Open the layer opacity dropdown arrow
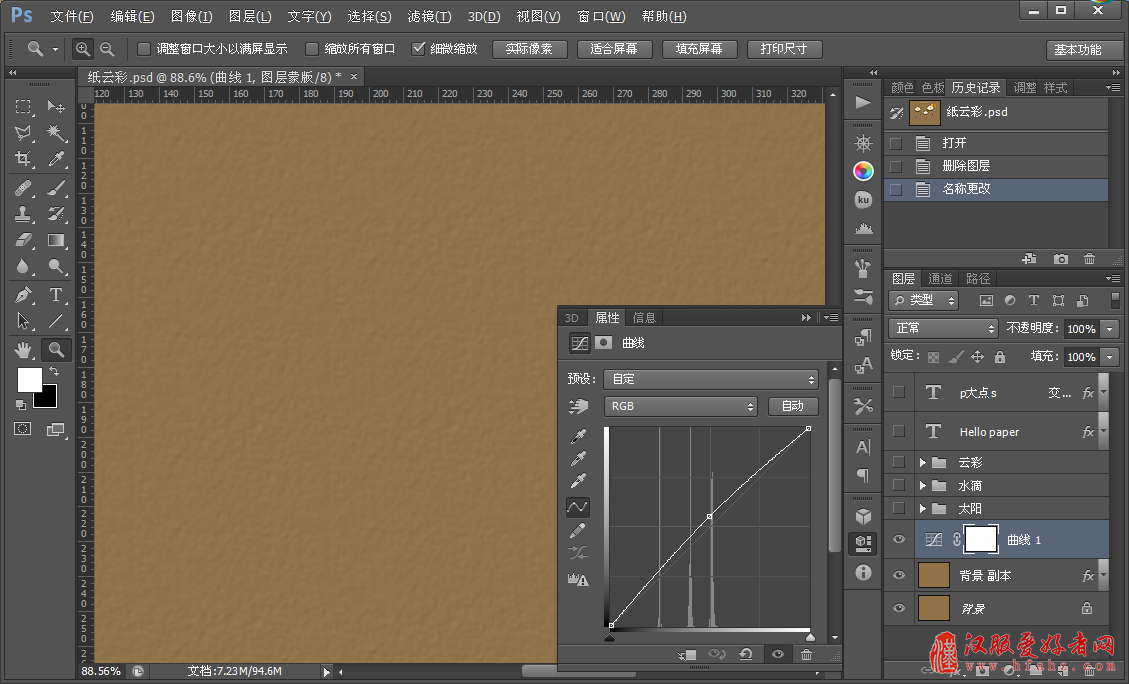This screenshot has height=684, width=1129. point(1110,328)
